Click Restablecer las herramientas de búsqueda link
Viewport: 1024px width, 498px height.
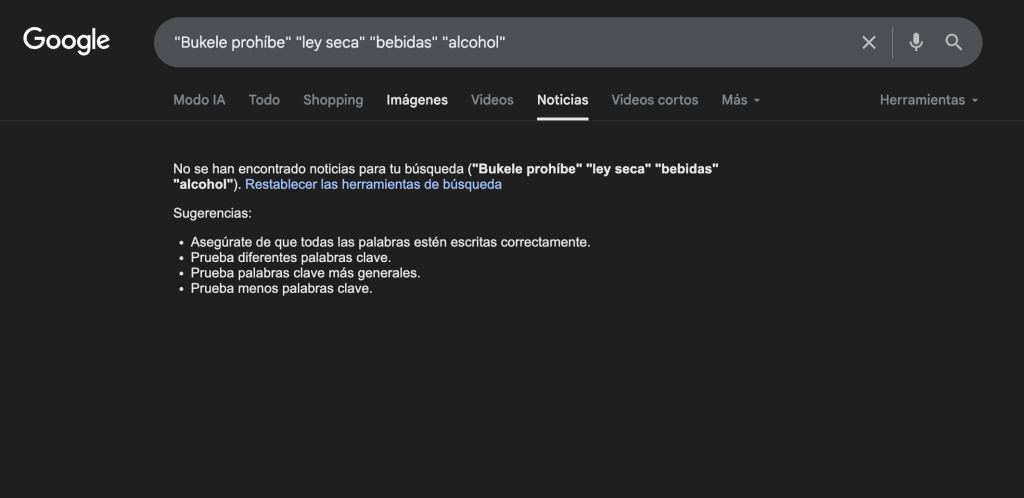pyautogui.click(x=373, y=185)
